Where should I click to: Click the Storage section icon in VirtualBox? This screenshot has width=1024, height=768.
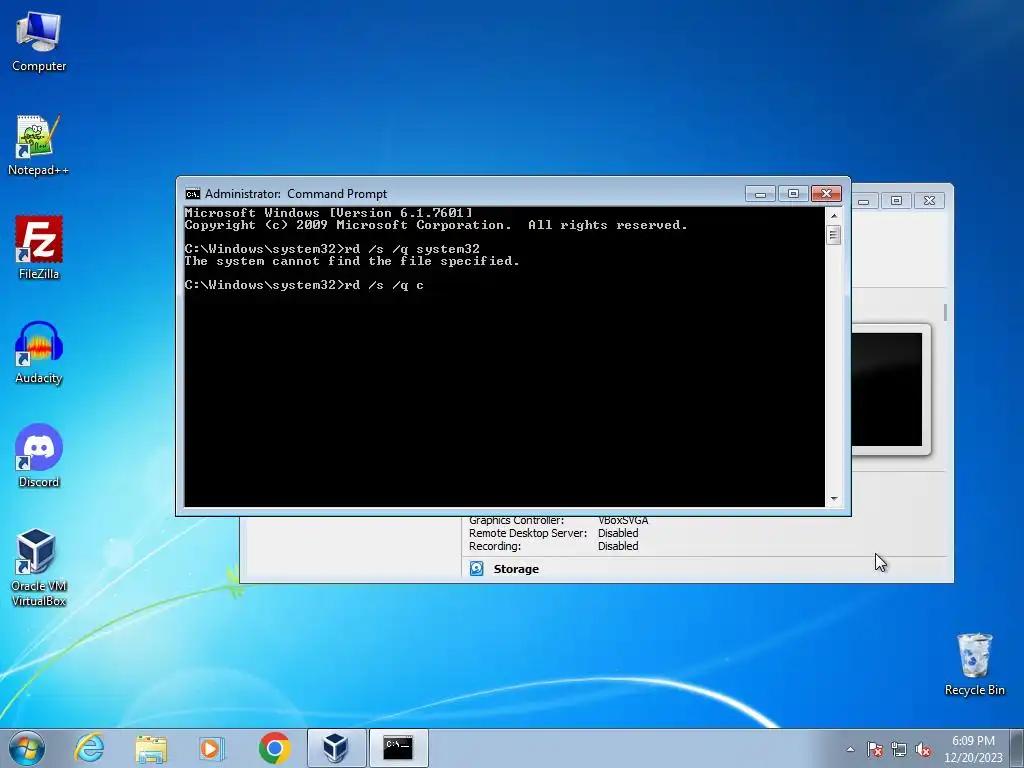click(477, 569)
